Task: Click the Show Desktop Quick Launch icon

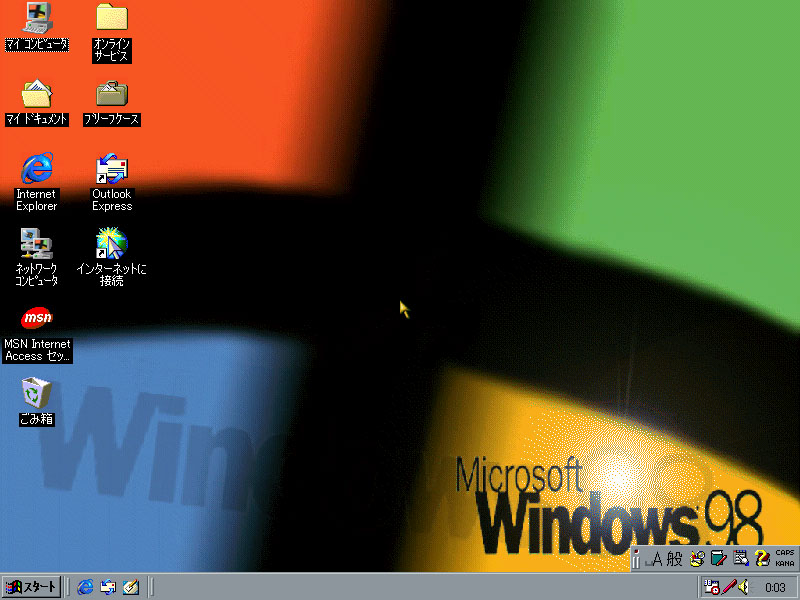Action: 131,587
